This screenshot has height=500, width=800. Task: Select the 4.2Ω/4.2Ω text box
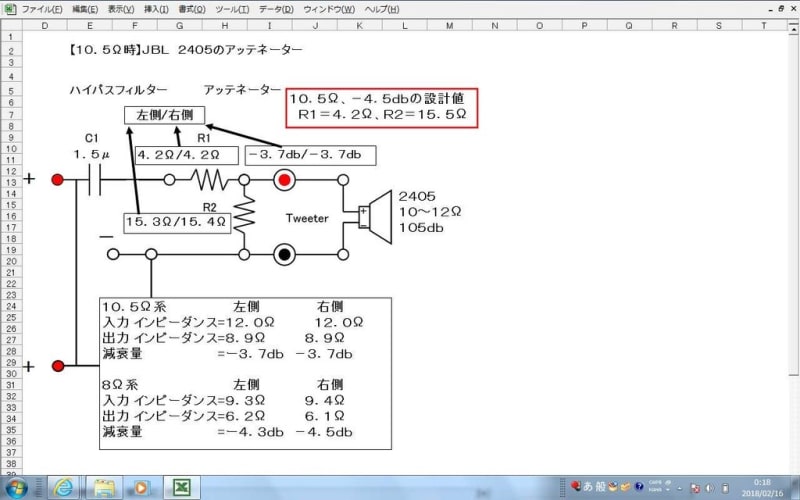[x=187, y=156]
